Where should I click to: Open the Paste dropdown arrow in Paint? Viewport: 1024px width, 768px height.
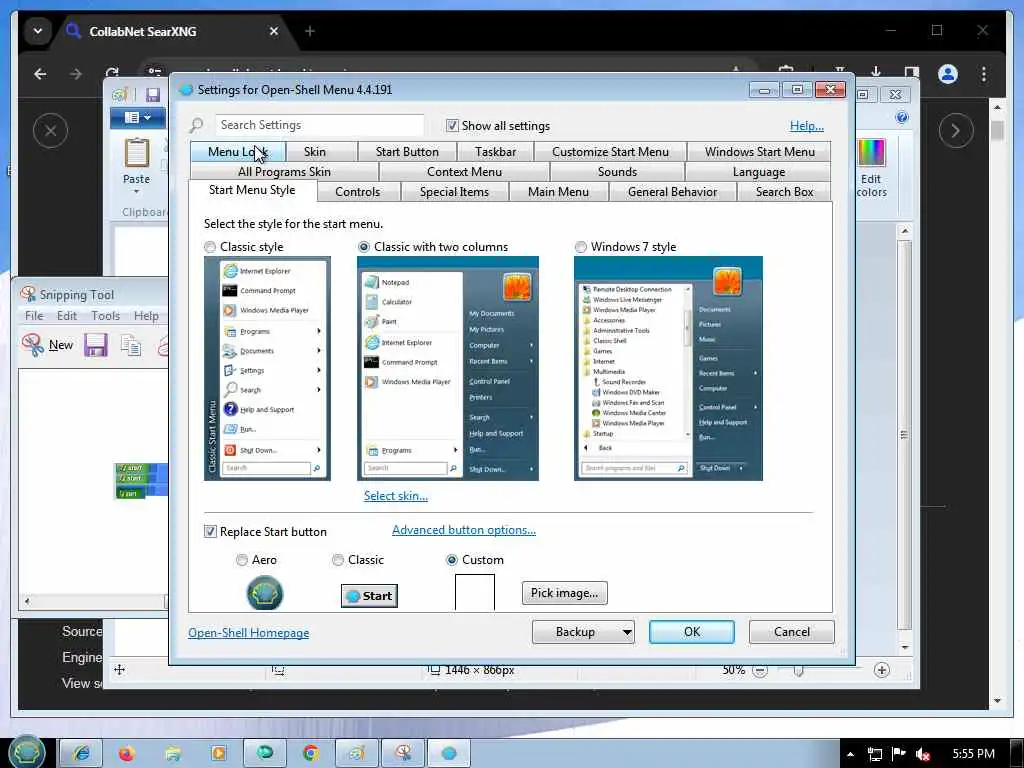136,191
